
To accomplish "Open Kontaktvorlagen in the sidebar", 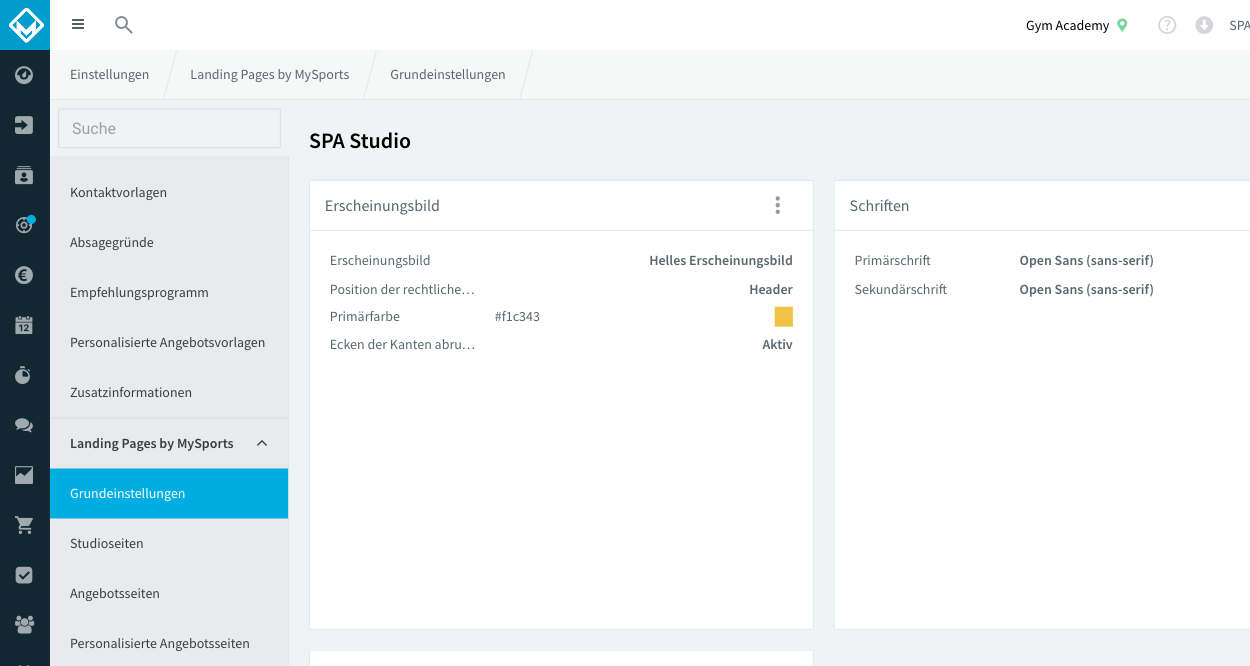I will click(x=169, y=192).
